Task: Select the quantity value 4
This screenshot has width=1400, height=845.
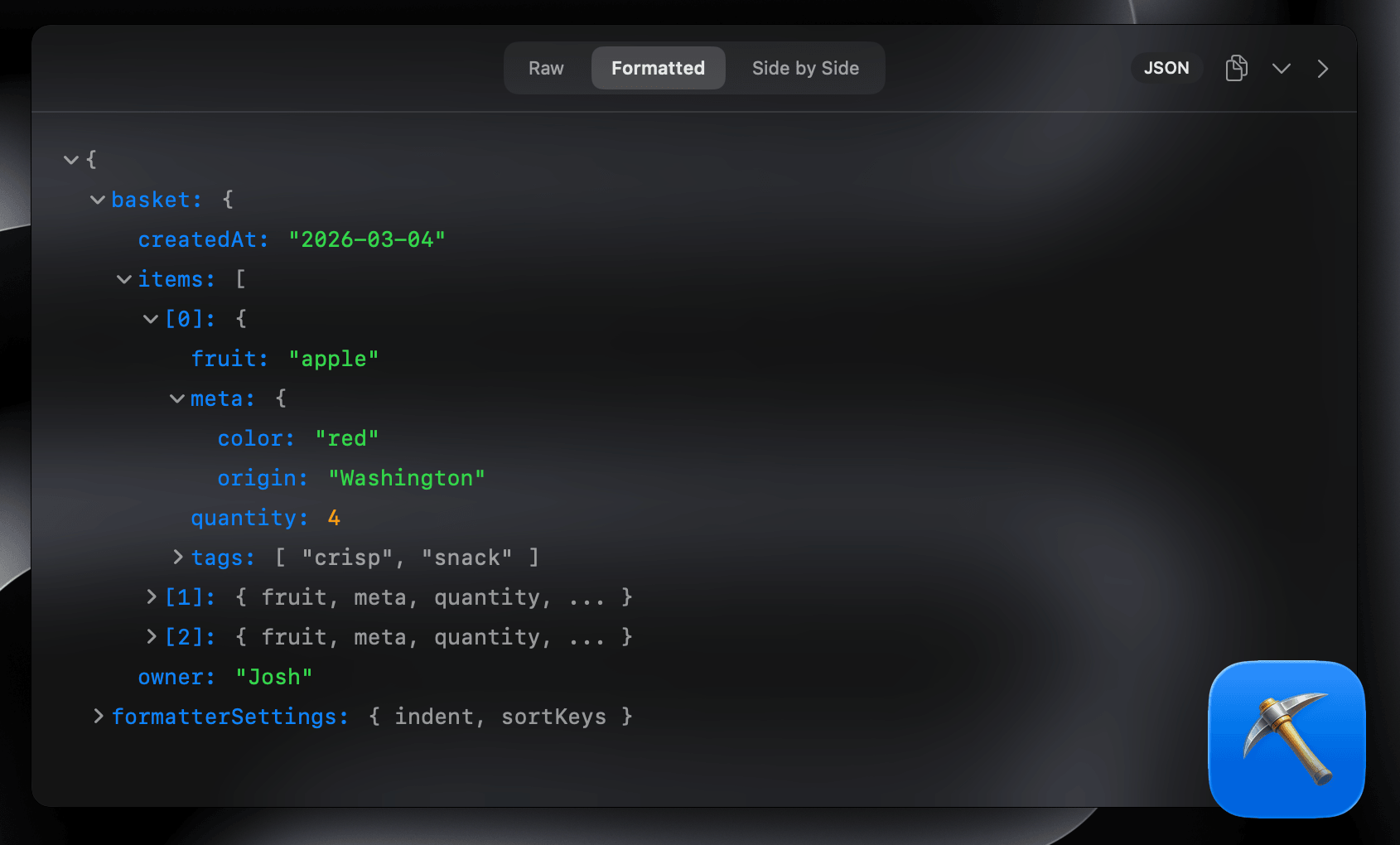Action: click(x=333, y=517)
